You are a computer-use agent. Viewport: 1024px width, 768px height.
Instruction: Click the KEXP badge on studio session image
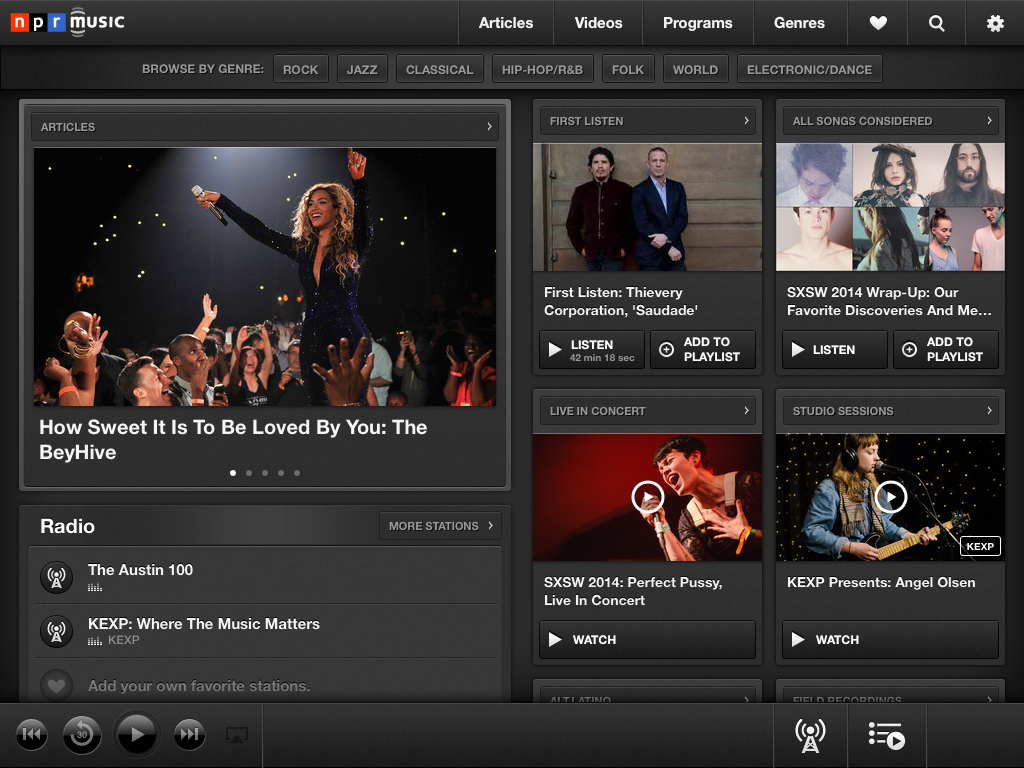pyautogui.click(x=980, y=546)
